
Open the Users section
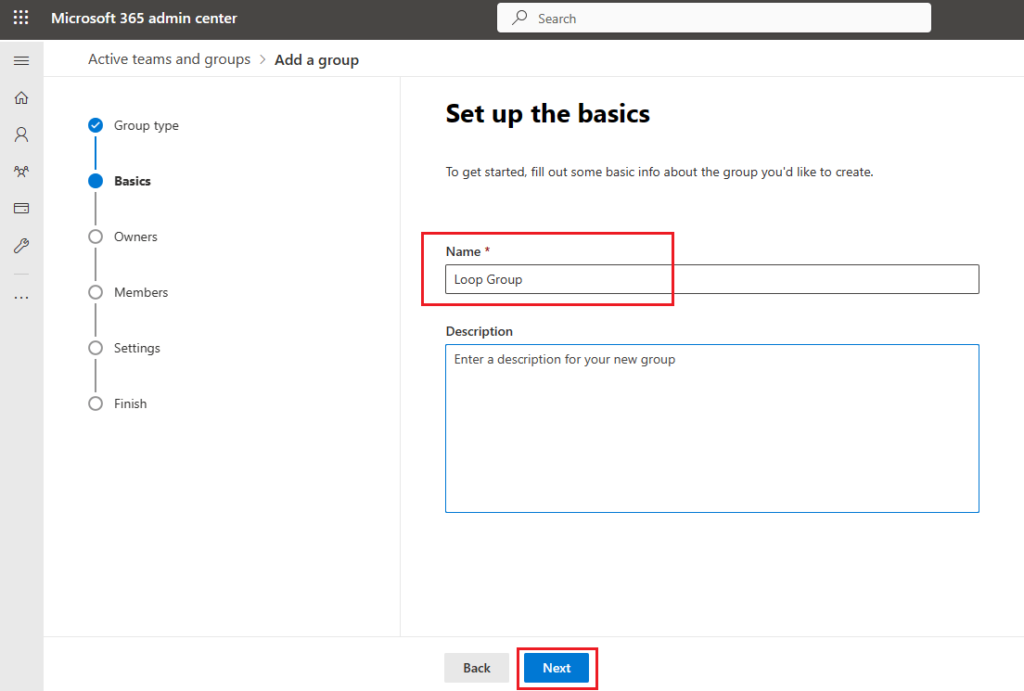point(20,134)
